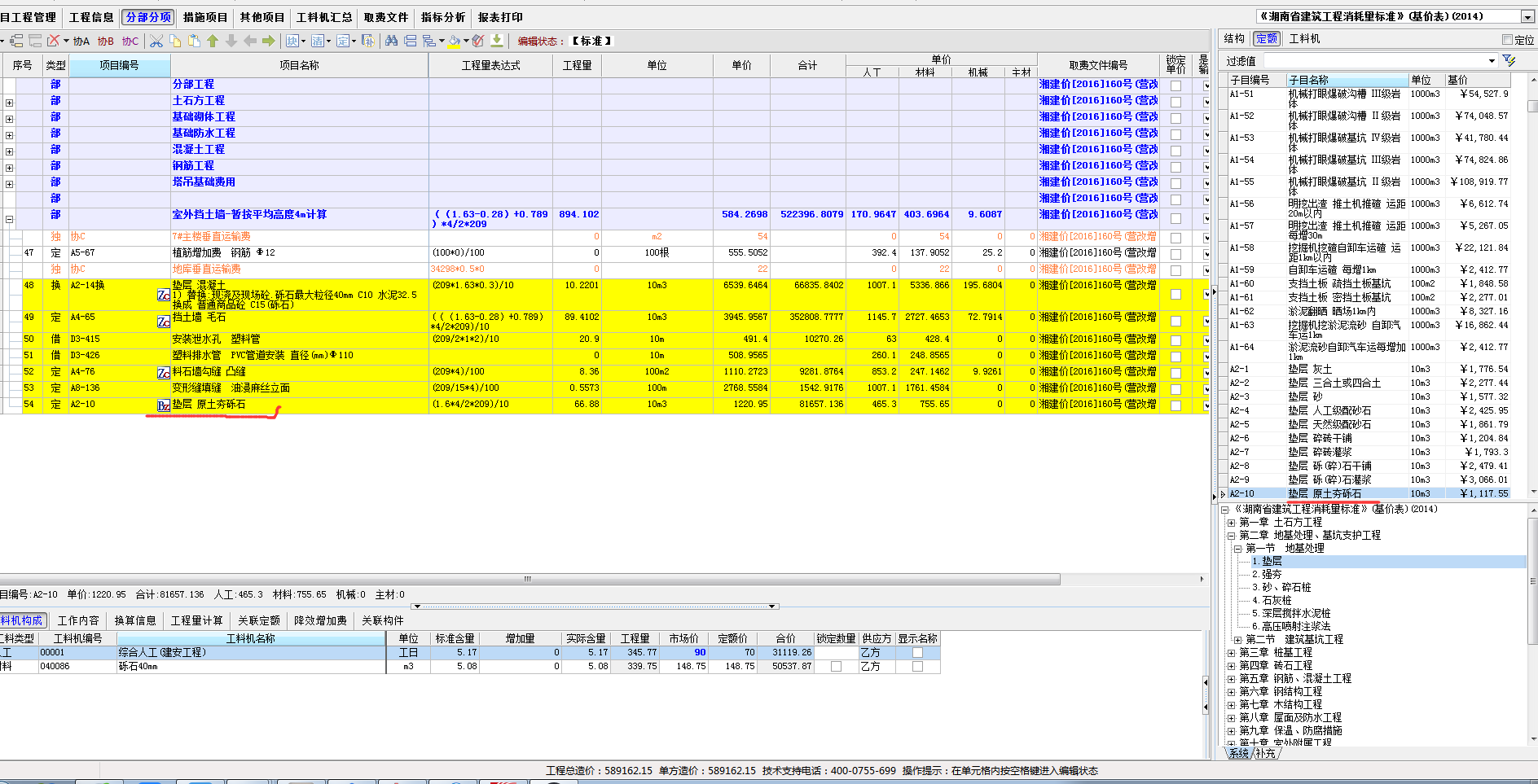Expand the 第三章 桩基工程 tree node
Viewport: 1538px width, 784px height.
pos(1232,653)
